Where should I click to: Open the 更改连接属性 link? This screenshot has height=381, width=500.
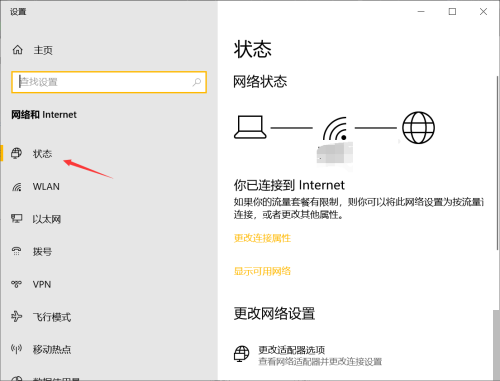(x=262, y=238)
